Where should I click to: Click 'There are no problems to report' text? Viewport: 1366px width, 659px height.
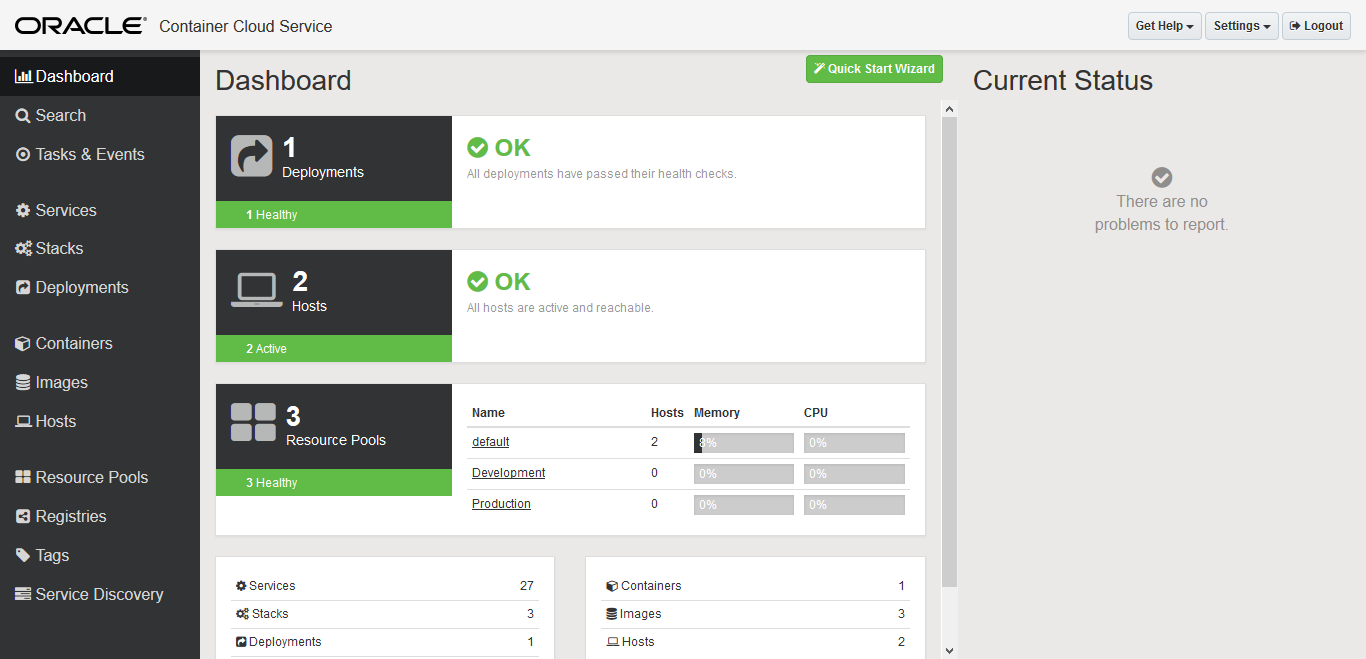[1162, 213]
